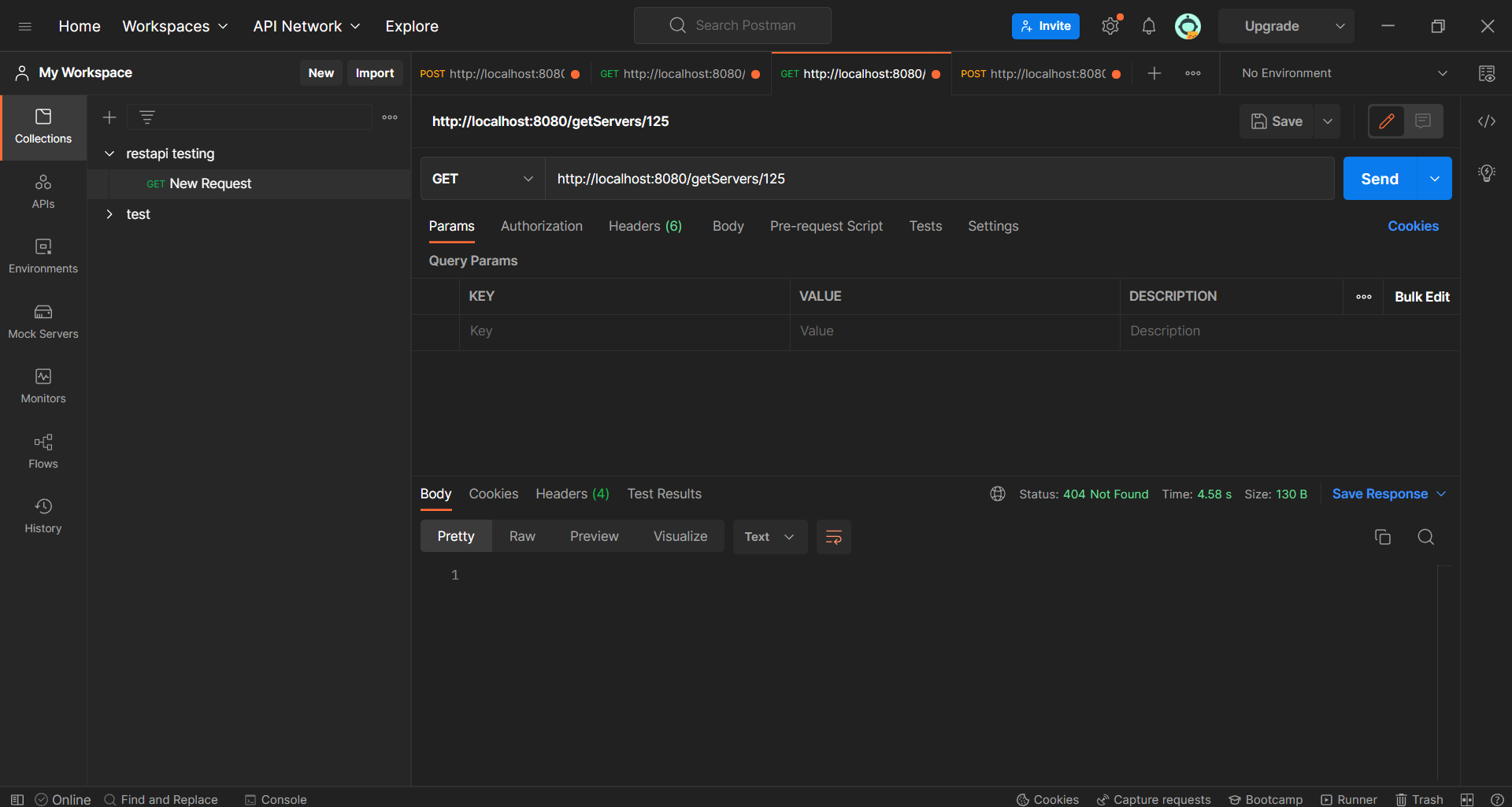Open the No Environment selector
1512x807 pixels.
click(1344, 73)
